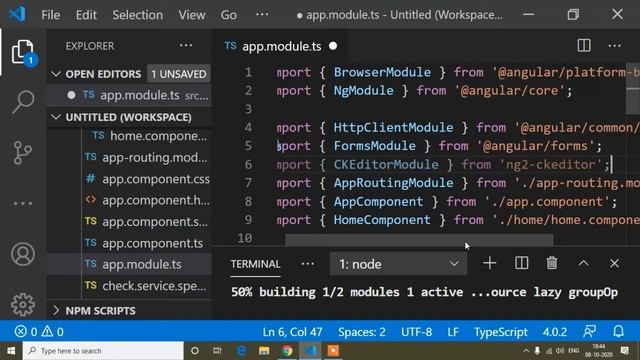Show hidden system tray icons
640x360 pixels.
coord(526,351)
